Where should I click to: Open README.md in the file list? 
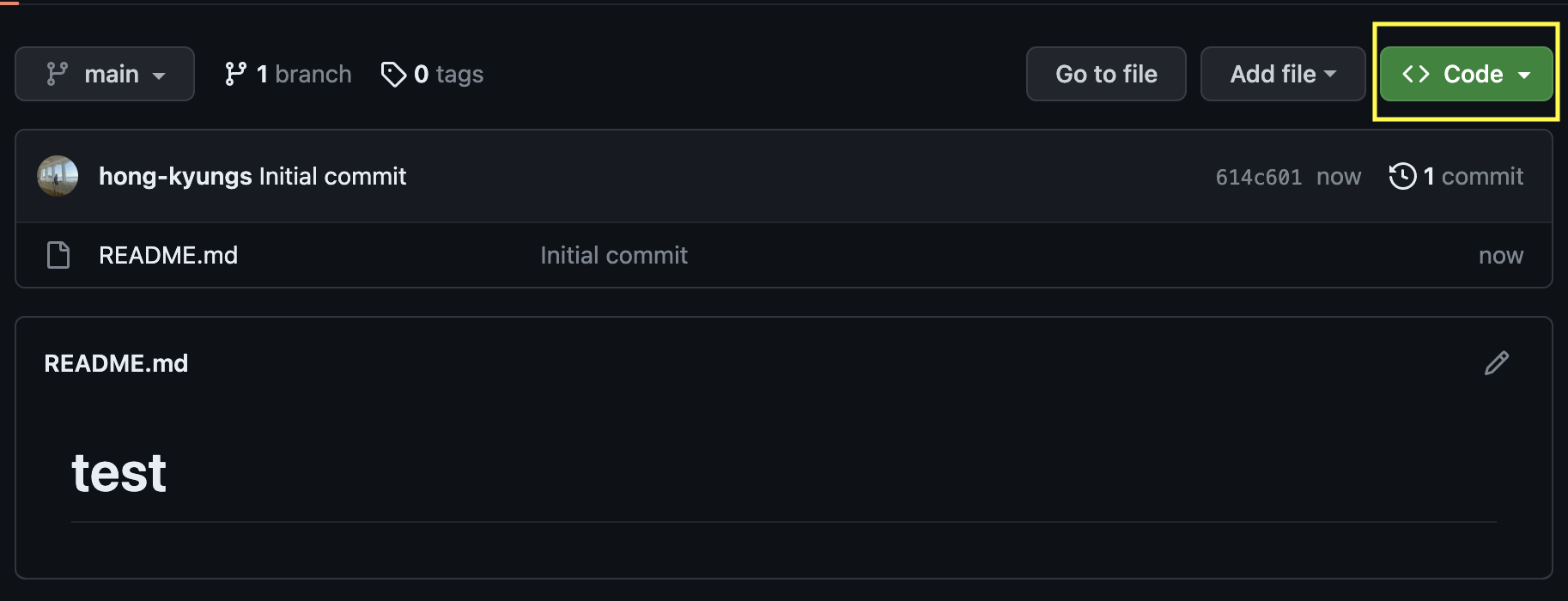point(168,255)
